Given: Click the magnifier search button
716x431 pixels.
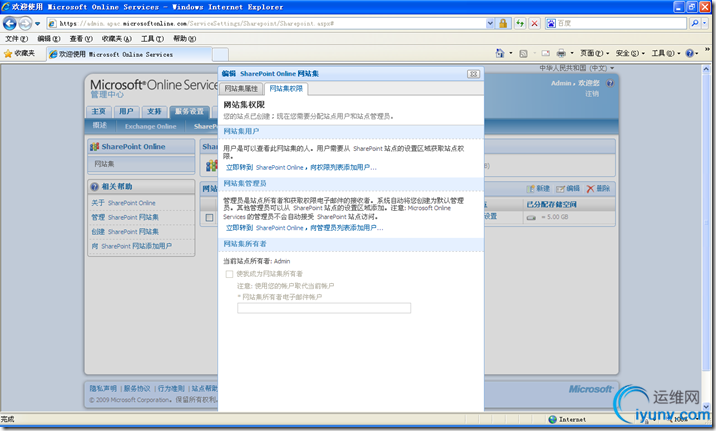Looking at the screenshot, I should click(x=694, y=23).
